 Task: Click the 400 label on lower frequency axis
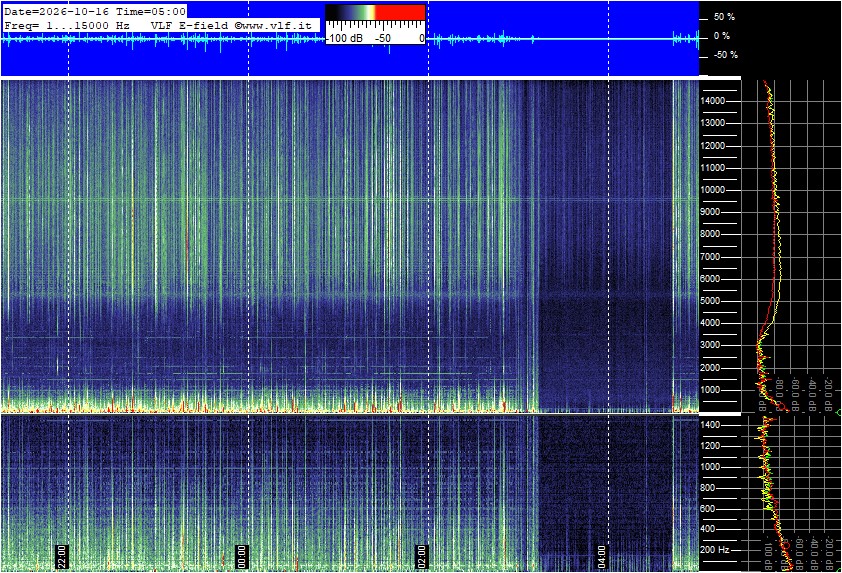708,529
